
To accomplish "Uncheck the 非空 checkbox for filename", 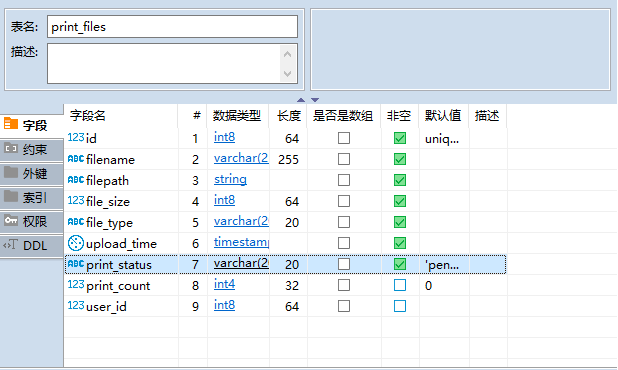I will click(400, 159).
